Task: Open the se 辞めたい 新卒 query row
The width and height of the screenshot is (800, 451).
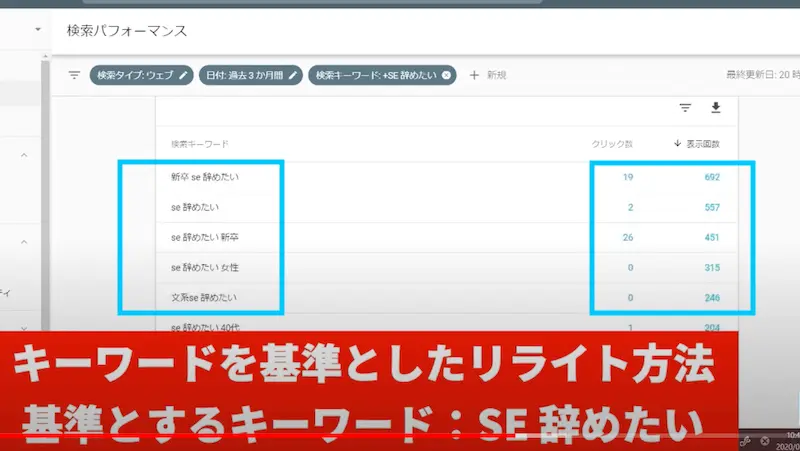Action: coord(205,237)
